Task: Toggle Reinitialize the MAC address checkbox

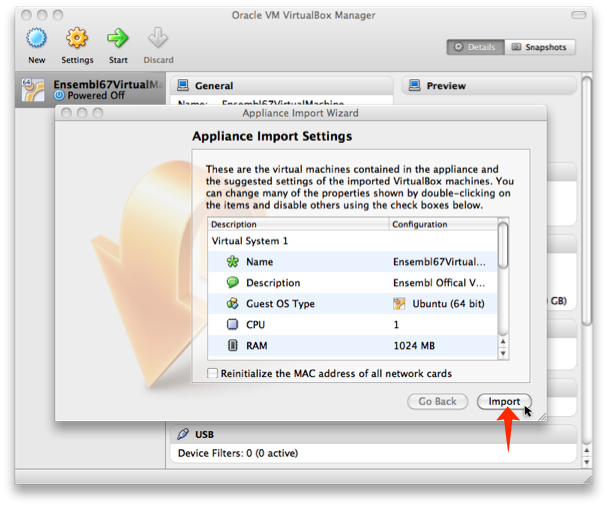Action: coord(212,373)
